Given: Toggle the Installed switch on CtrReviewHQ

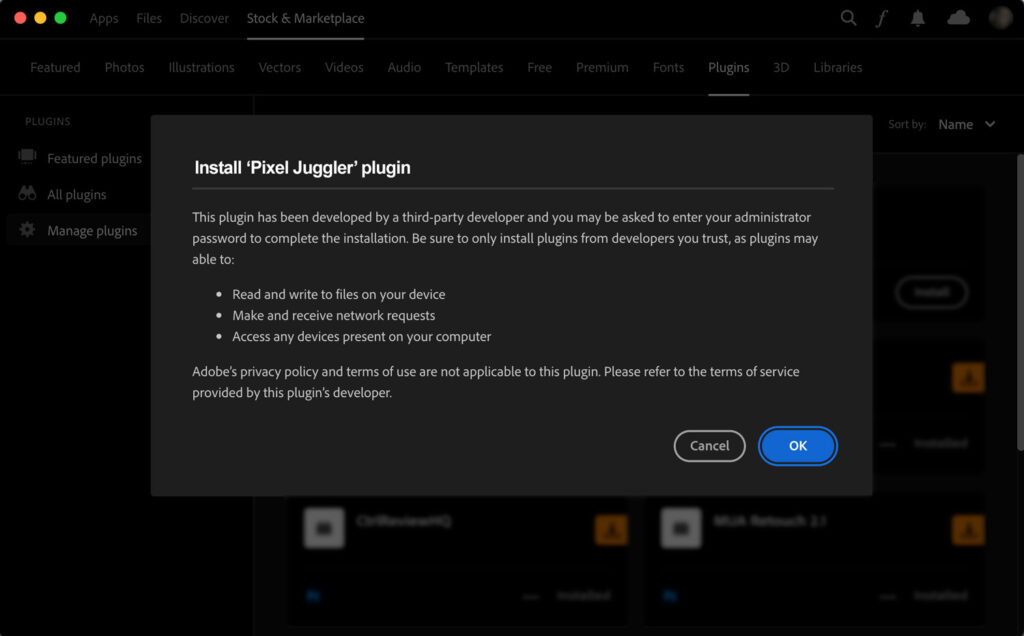Looking at the screenshot, I should click(x=530, y=594).
